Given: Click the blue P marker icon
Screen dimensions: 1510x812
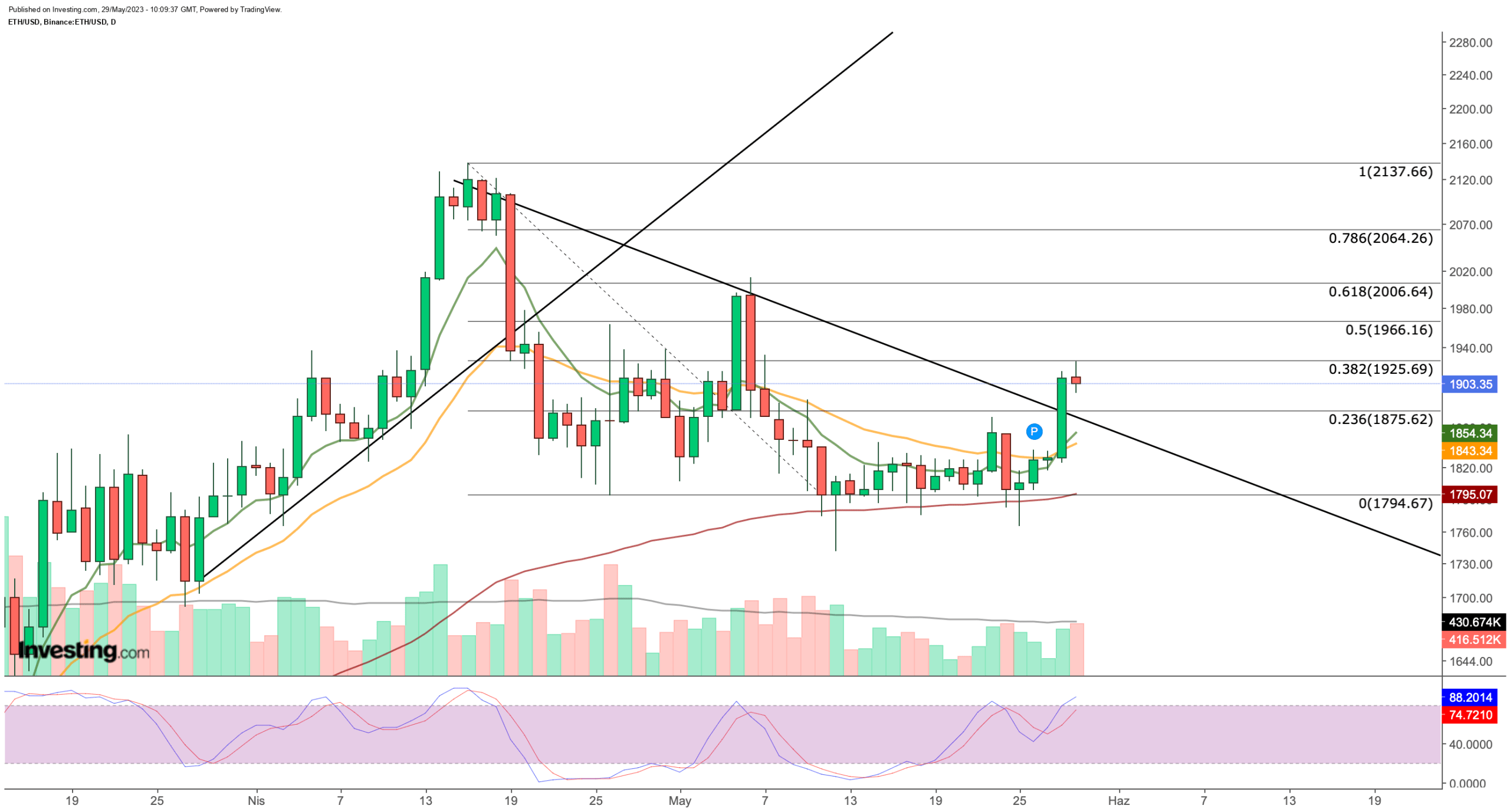Looking at the screenshot, I should click(x=1033, y=432).
